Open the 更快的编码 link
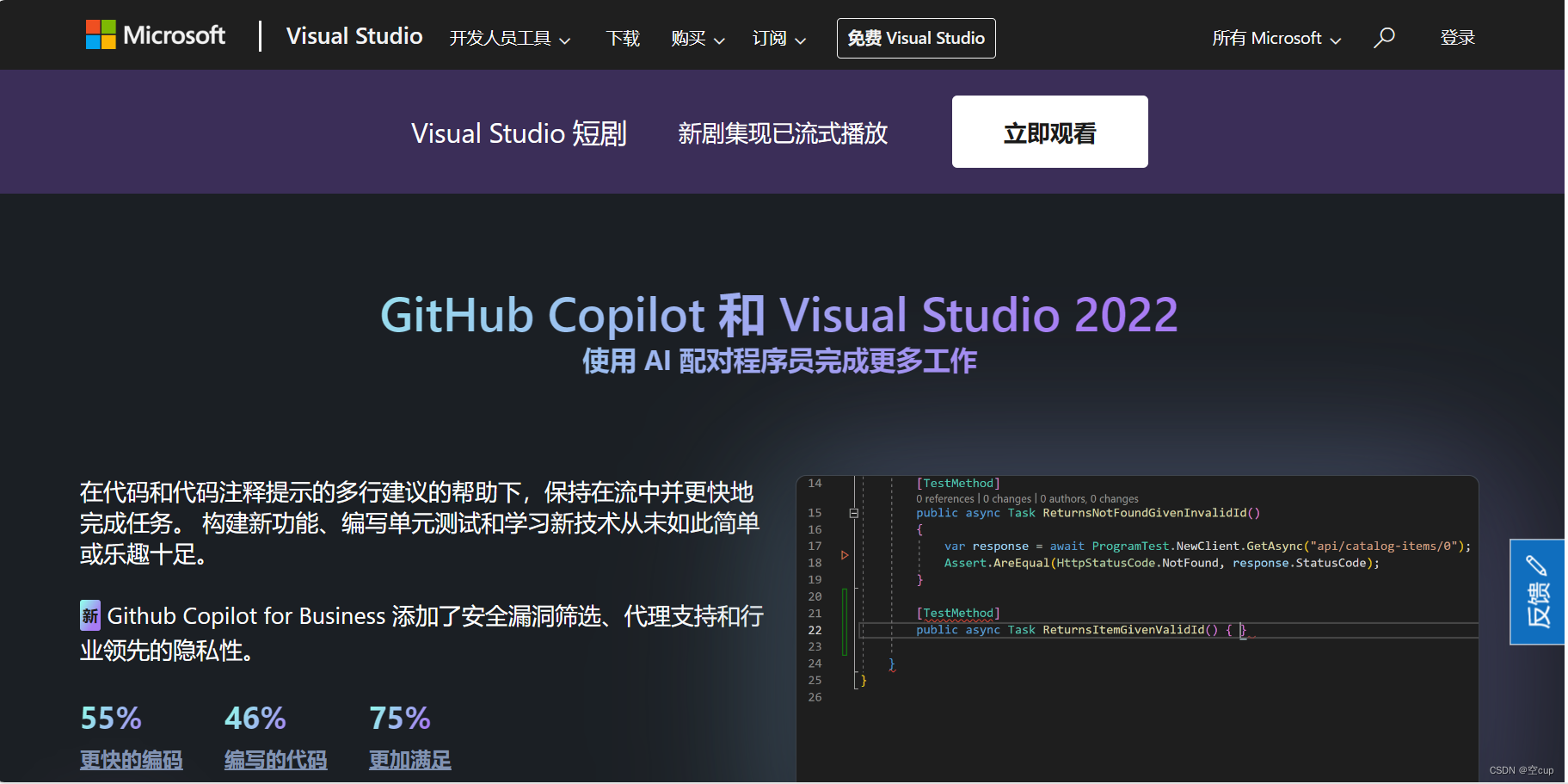Image resolution: width=1568 pixels, height=784 pixels. [132, 760]
